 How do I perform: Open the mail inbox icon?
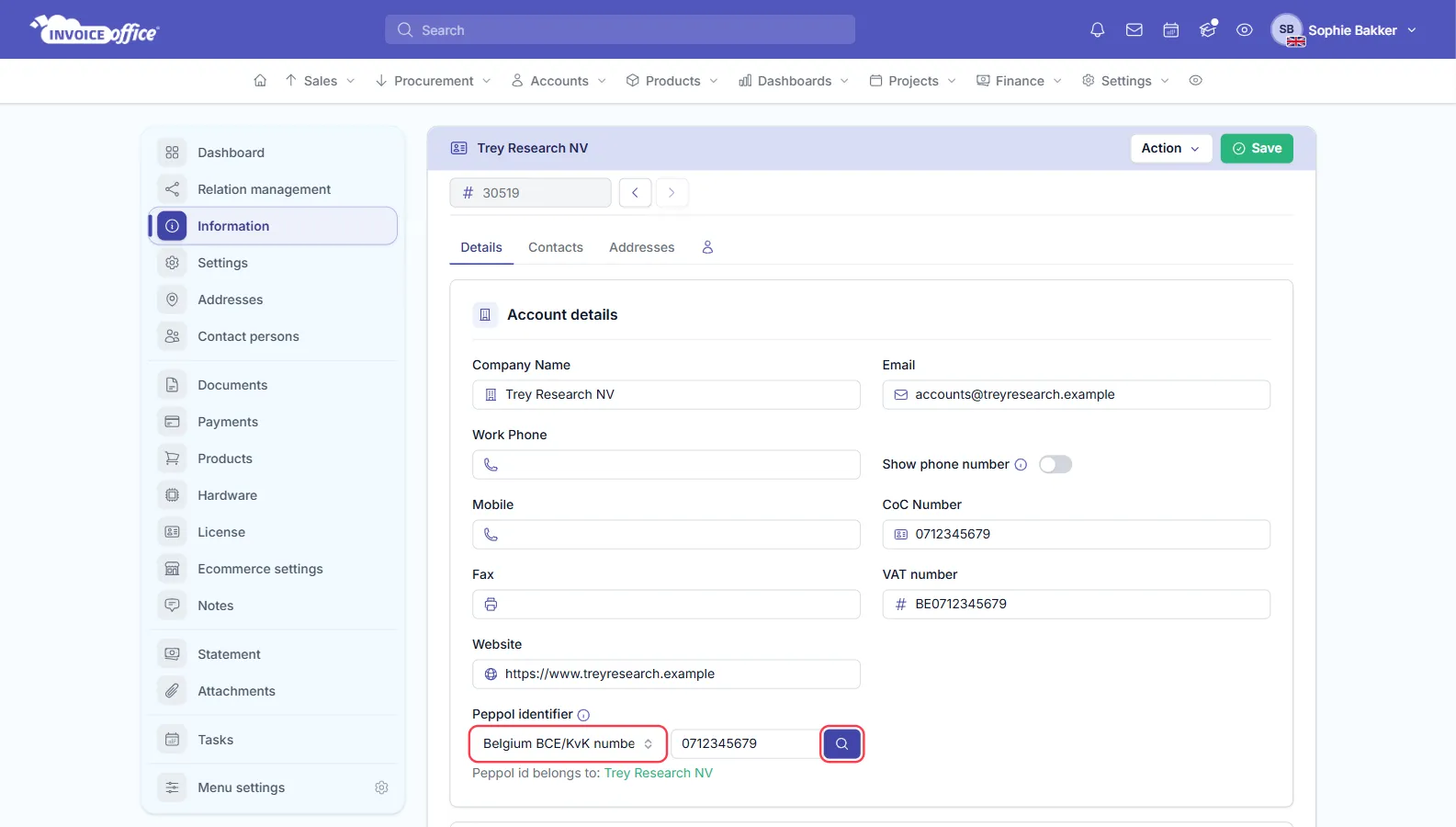pyautogui.click(x=1134, y=30)
